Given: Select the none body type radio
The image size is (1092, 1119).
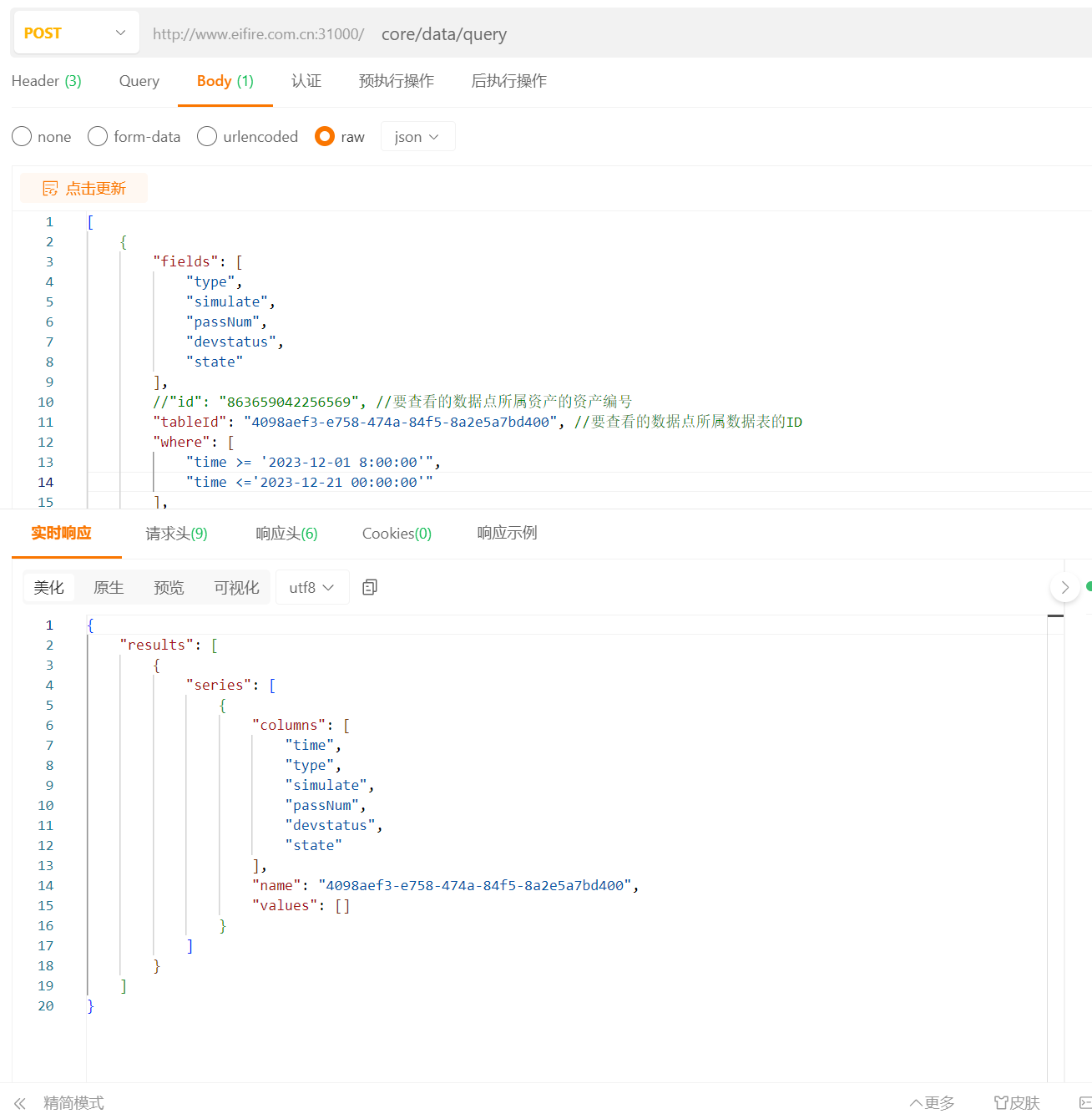Looking at the screenshot, I should [22, 136].
